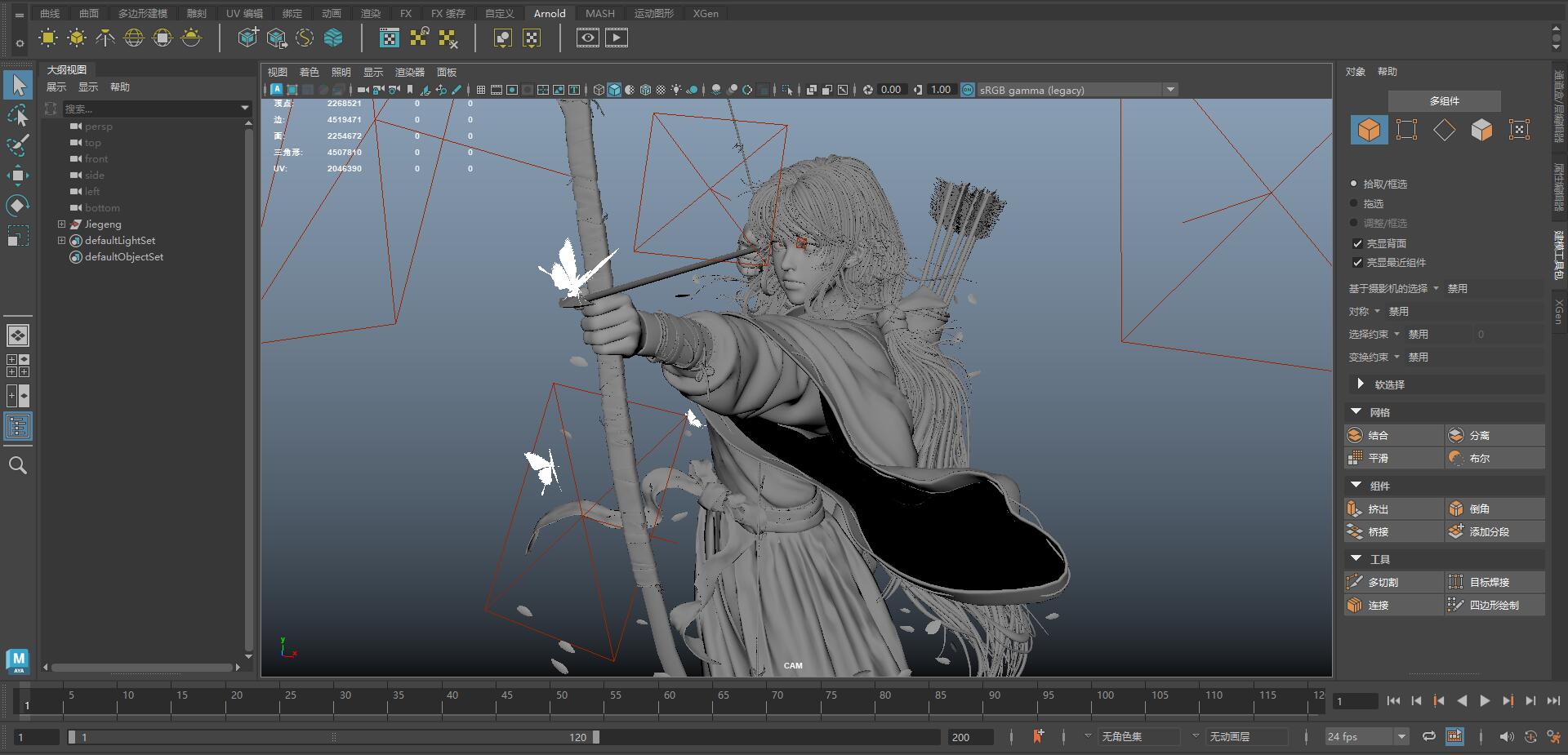
Task: Click the playback range slider bar
Action: pos(333,737)
